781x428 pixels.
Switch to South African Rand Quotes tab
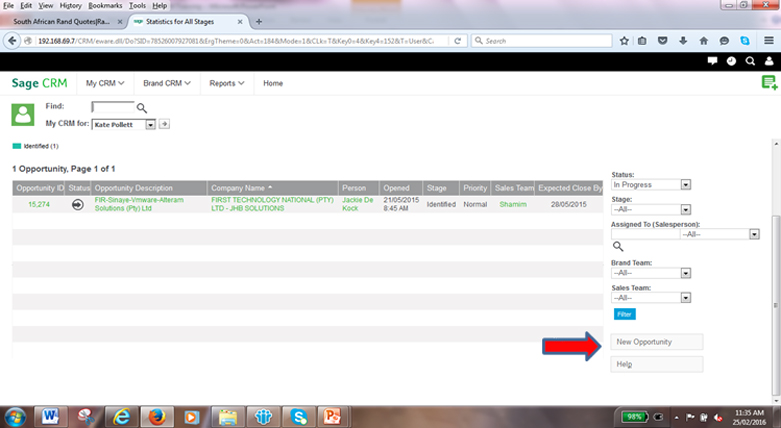[x=62, y=21]
